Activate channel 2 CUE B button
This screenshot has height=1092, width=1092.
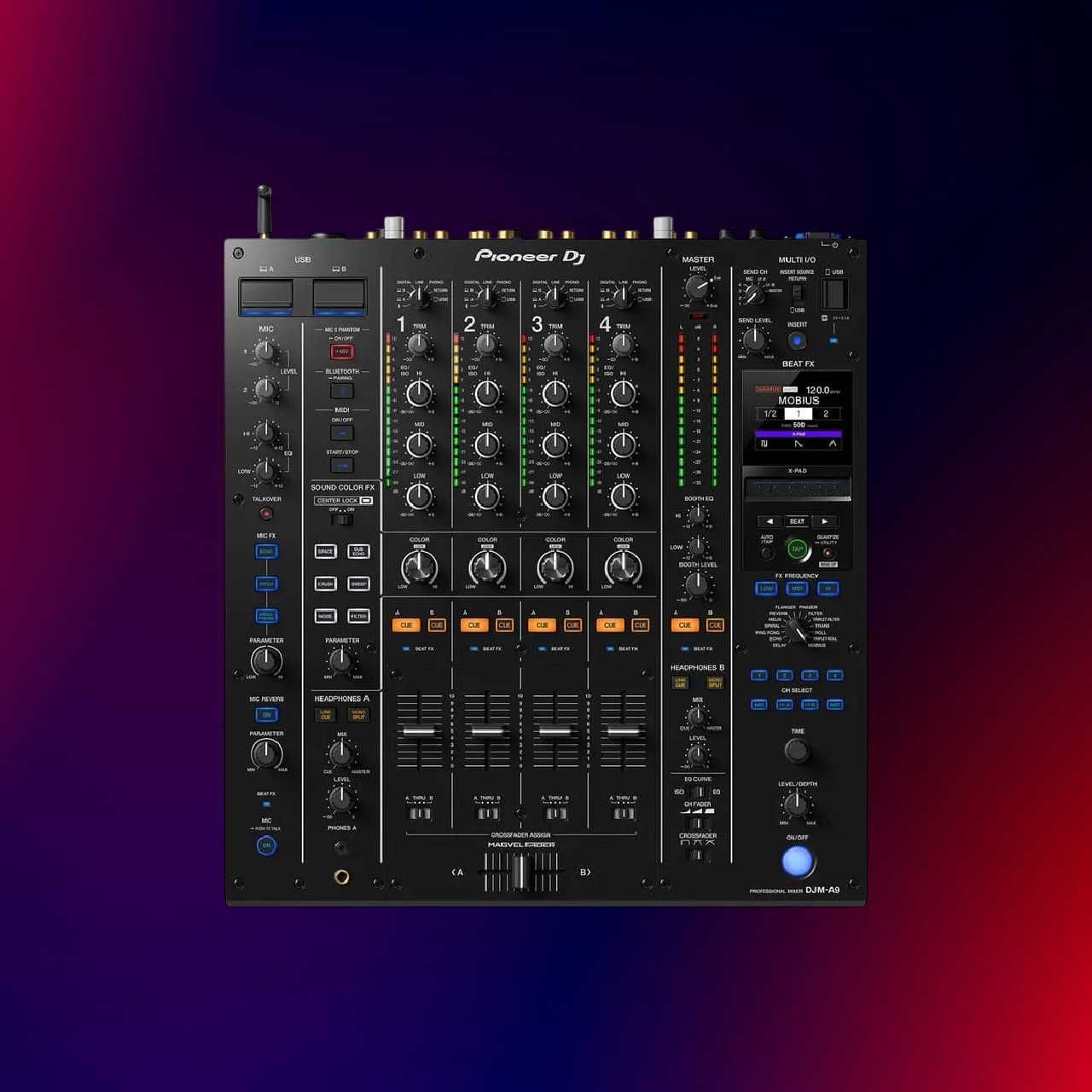pos(504,625)
